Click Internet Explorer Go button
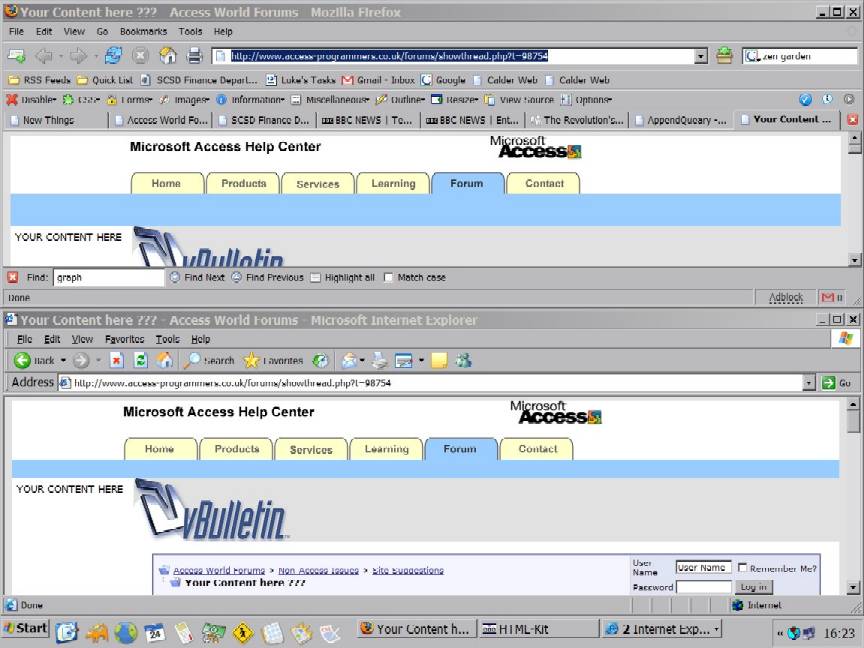 (x=837, y=382)
